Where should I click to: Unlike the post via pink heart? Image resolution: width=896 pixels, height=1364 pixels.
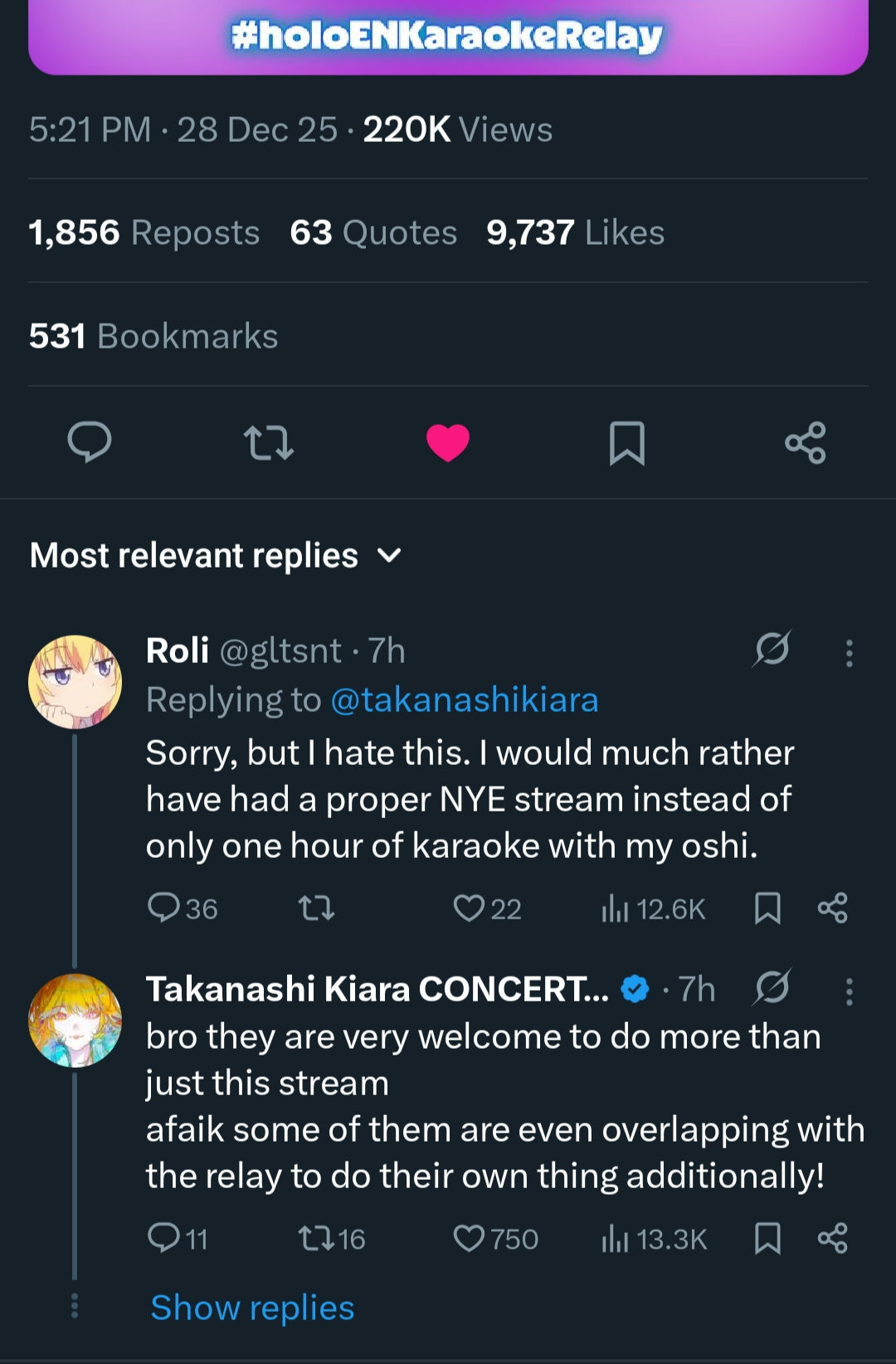(x=448, y=441)
